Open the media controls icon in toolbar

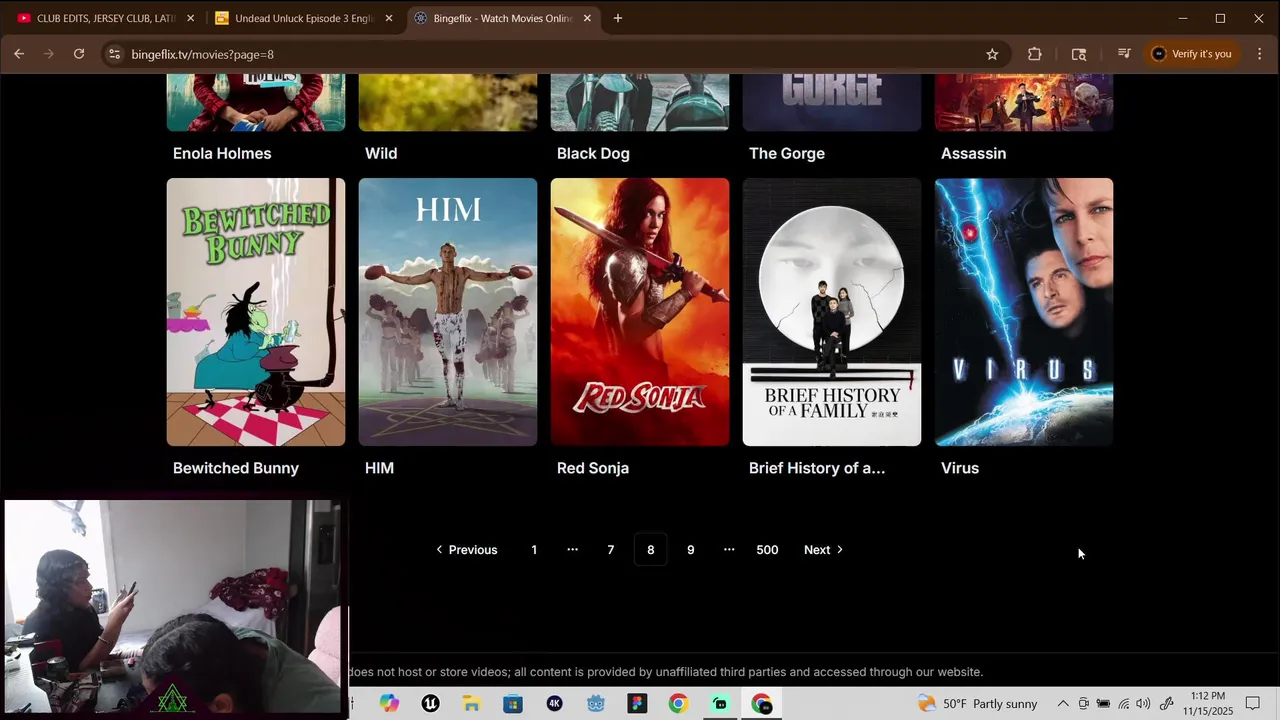tap(1124, 54)
